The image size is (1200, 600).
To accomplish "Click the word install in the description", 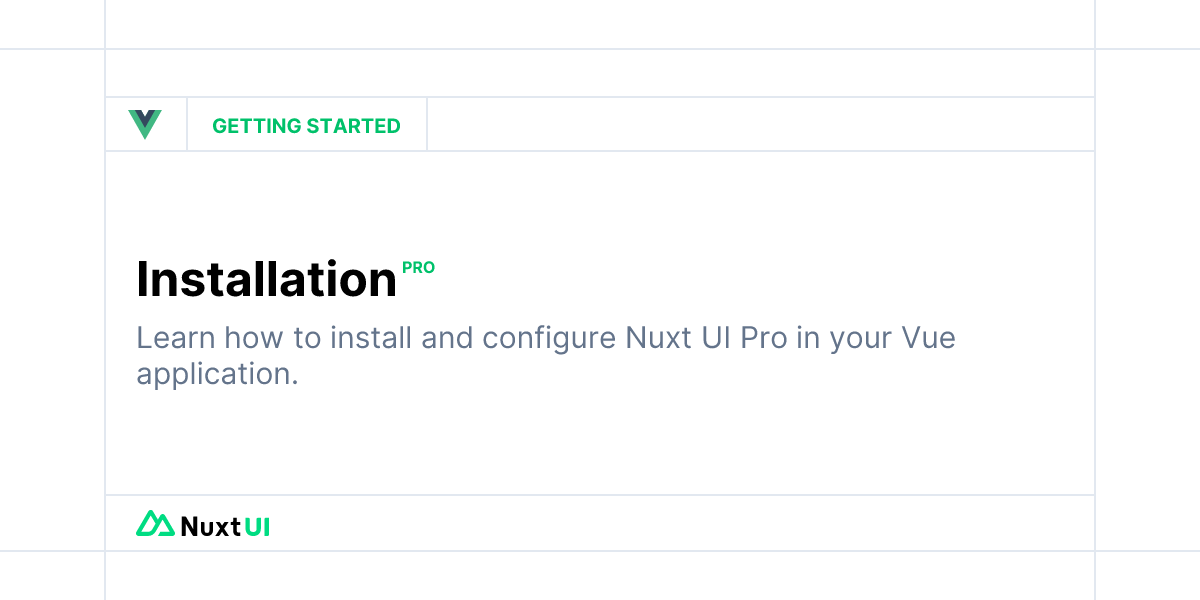I will pyautogui.click(x=372, y=338).
